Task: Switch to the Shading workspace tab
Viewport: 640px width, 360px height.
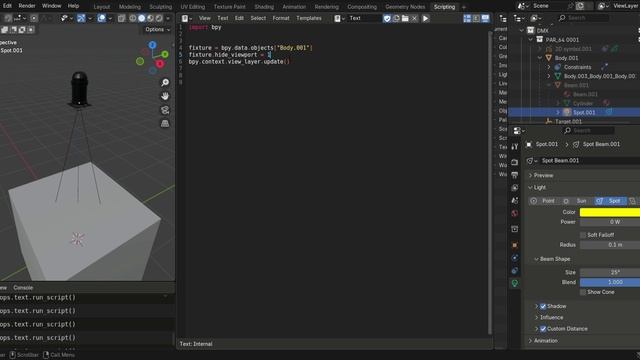Action: [x=264, y=7]
